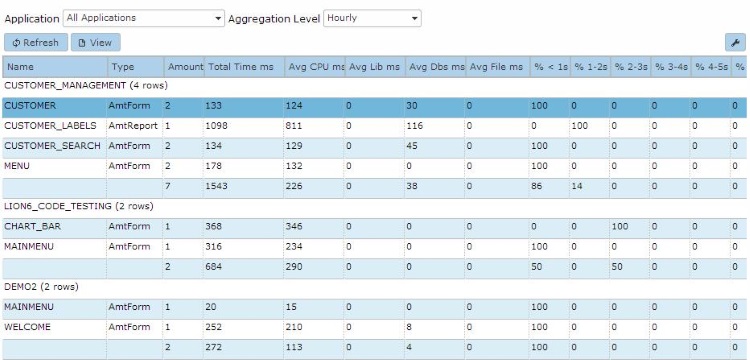Click the Avg CPU ms column header
Viewport: 750px width, 360px height.
314,67
